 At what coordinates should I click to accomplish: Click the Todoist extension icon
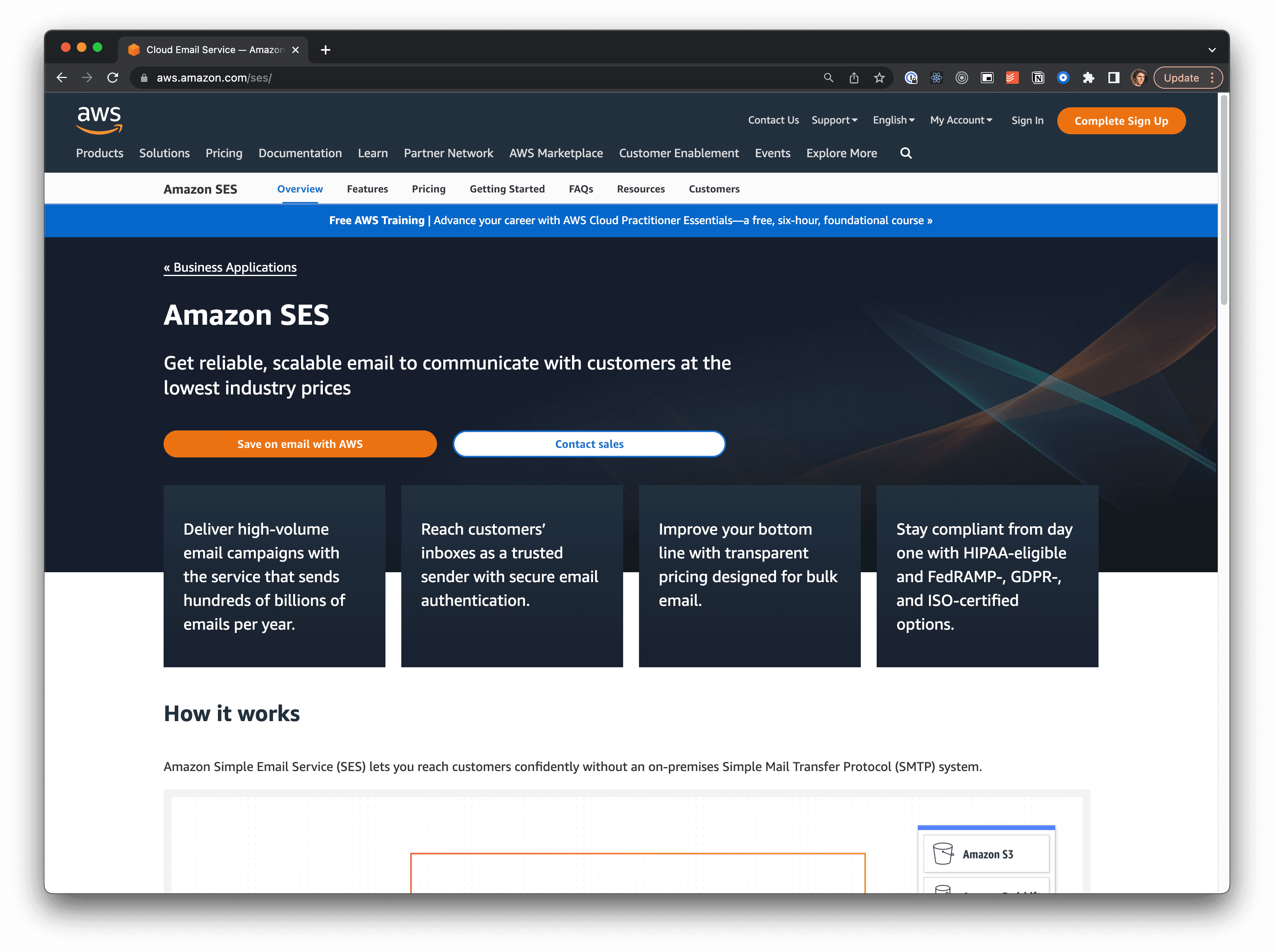[x=1012, y=78]
